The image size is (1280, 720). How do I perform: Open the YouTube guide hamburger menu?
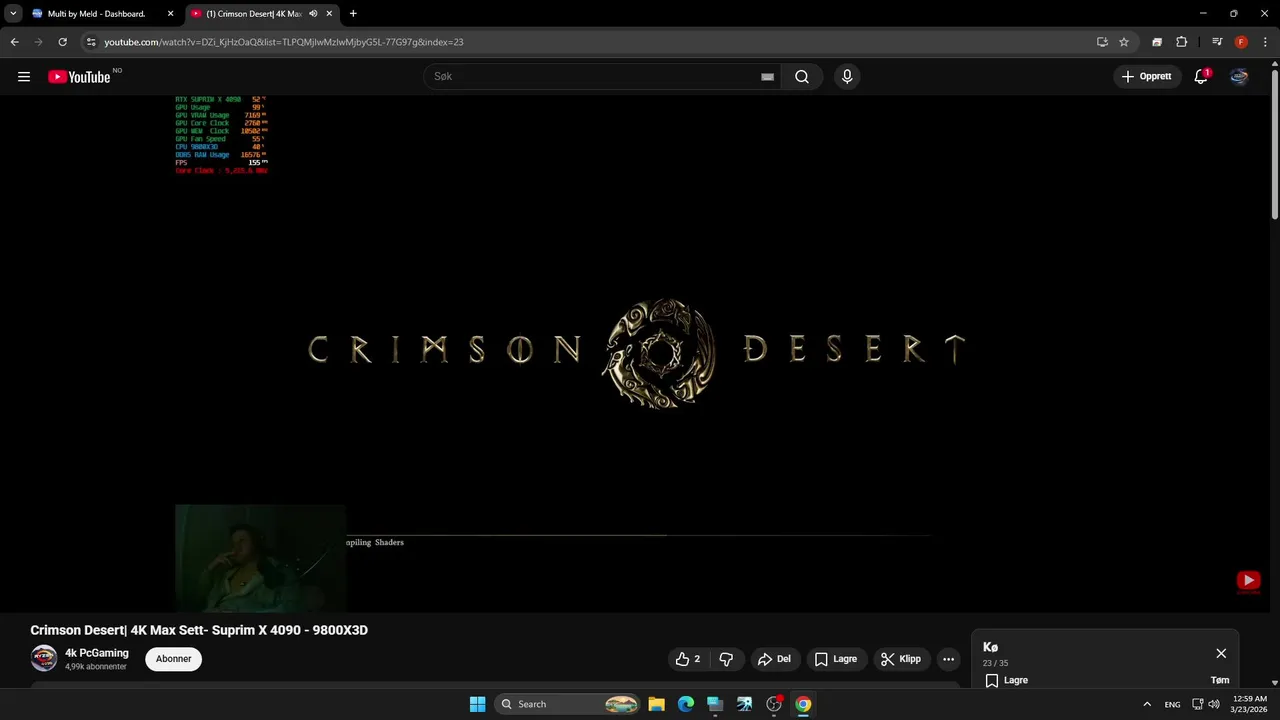click(24, 77)
